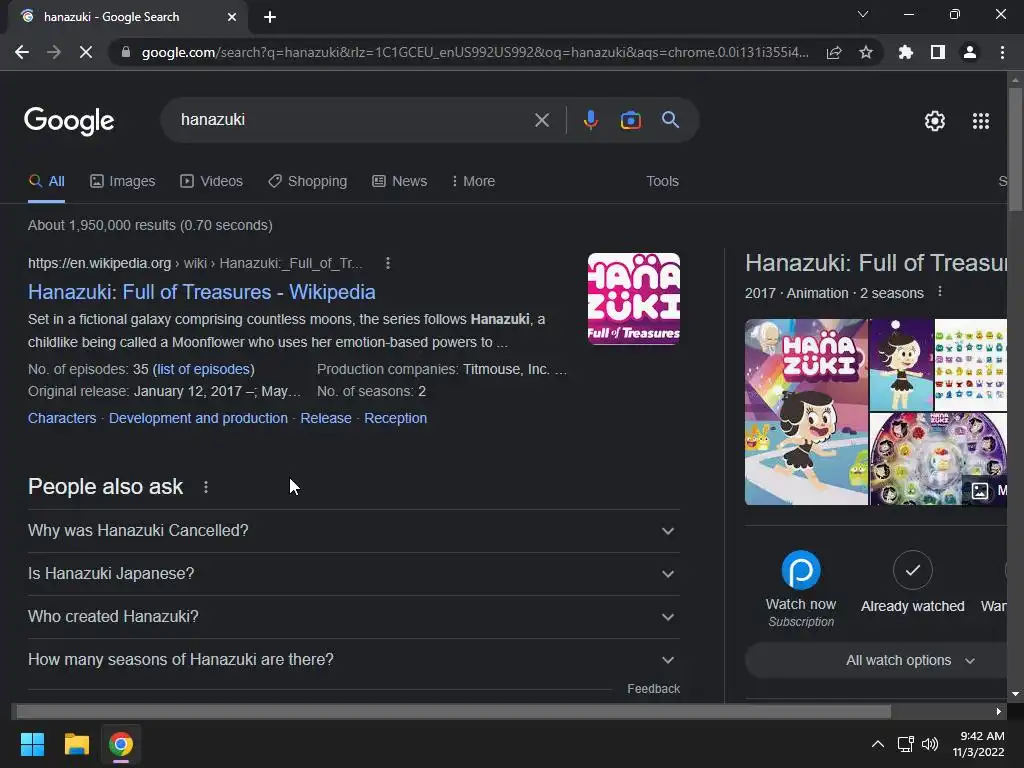Image resolution: width=1024 pixels, height=768 pixels.
Task: Click the vertical page scrollbar
Action: tap(1015, 149)
